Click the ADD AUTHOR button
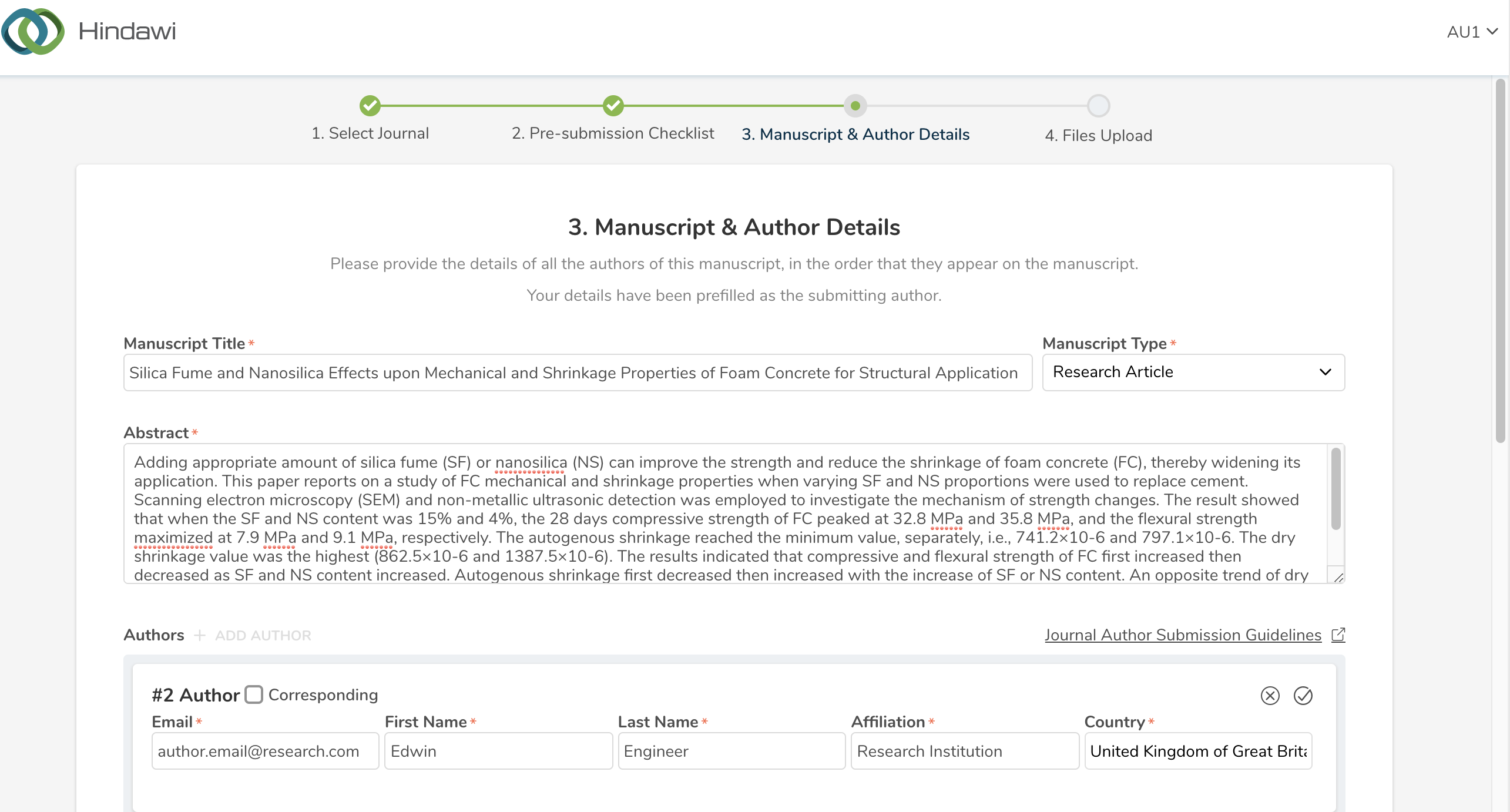 [263, 636]
